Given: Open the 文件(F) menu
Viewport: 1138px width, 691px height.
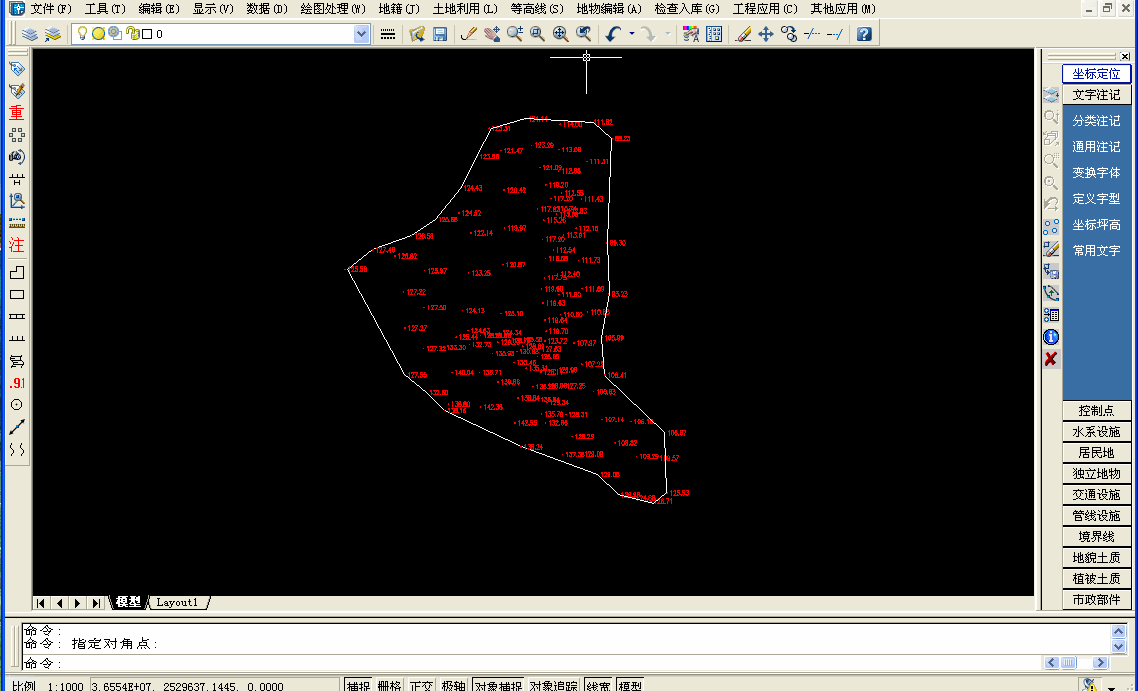Looking at the screenshot, I should click(x=50, y=9).
